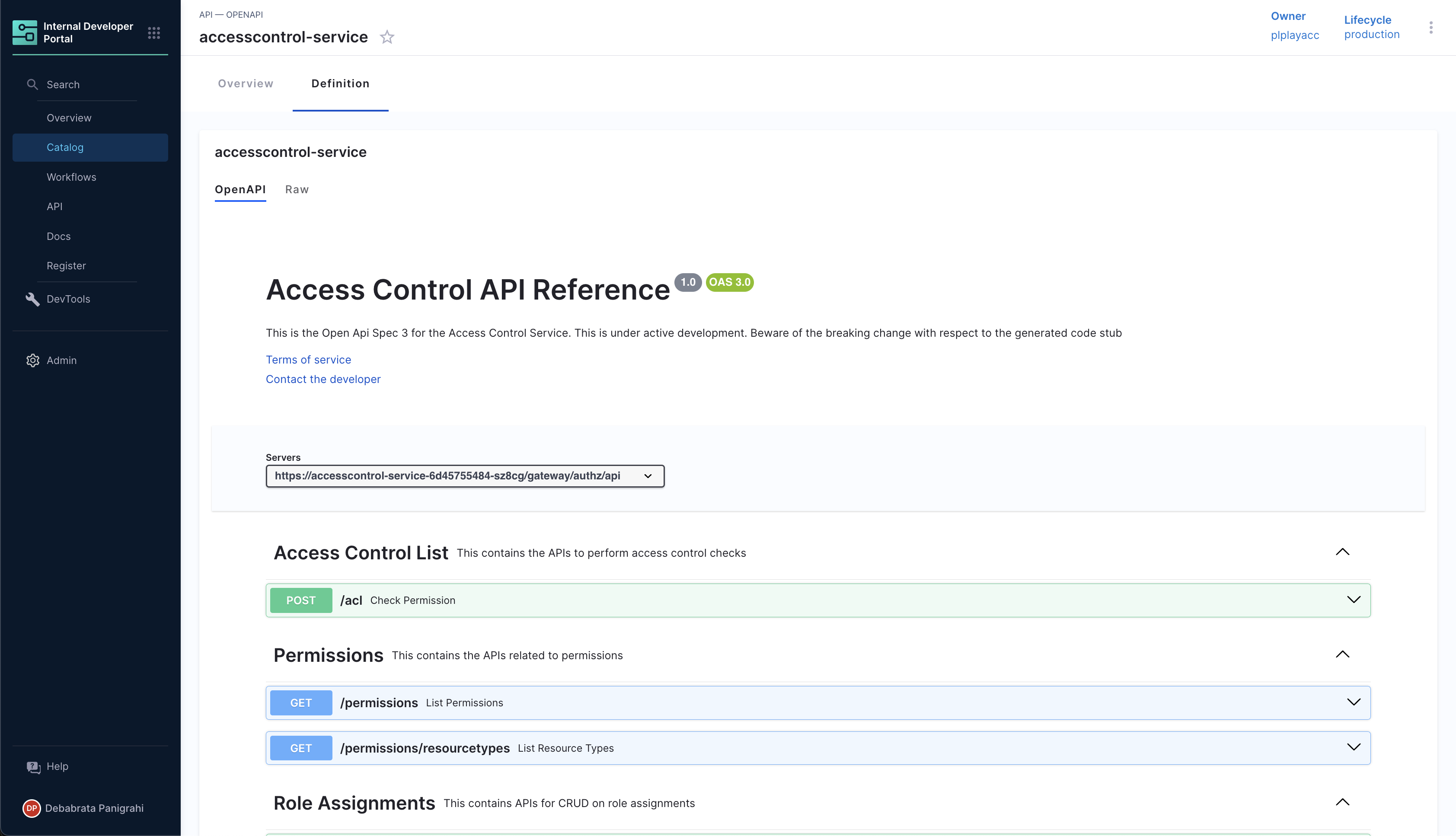The image size is (1456, 836).
Task: Open Admin gear icon
Action: point(33,361)
